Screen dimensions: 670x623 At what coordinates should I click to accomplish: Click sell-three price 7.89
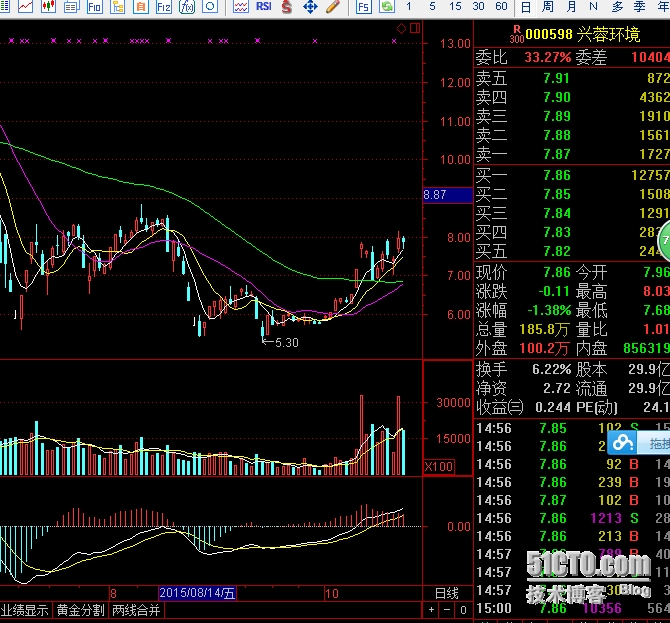pos(557,116)
